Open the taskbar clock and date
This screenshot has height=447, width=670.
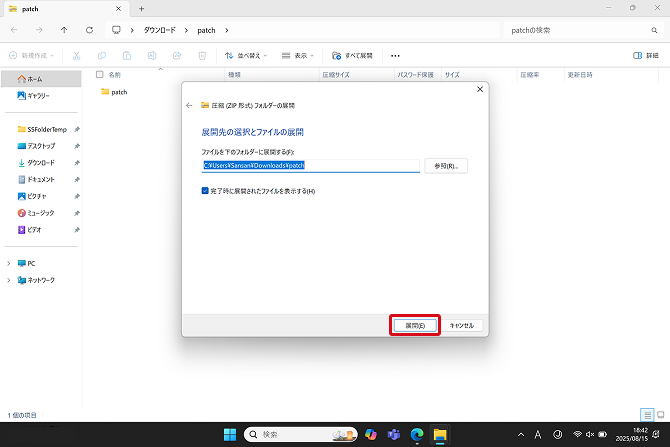click(632, 435)
